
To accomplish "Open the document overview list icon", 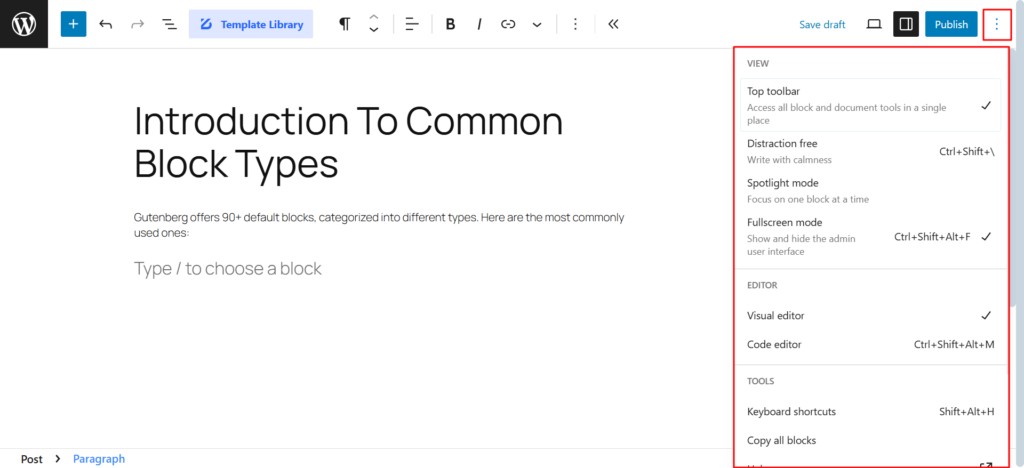I will tap(169, 24).
